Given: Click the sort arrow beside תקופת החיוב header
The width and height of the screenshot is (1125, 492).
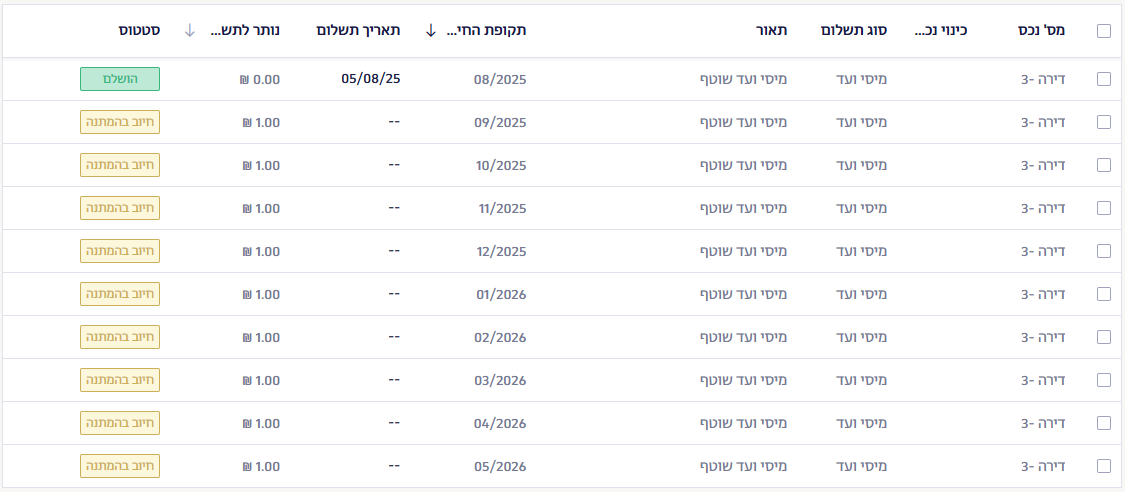Looking at the screenshot, I should (x=430, y=31).
